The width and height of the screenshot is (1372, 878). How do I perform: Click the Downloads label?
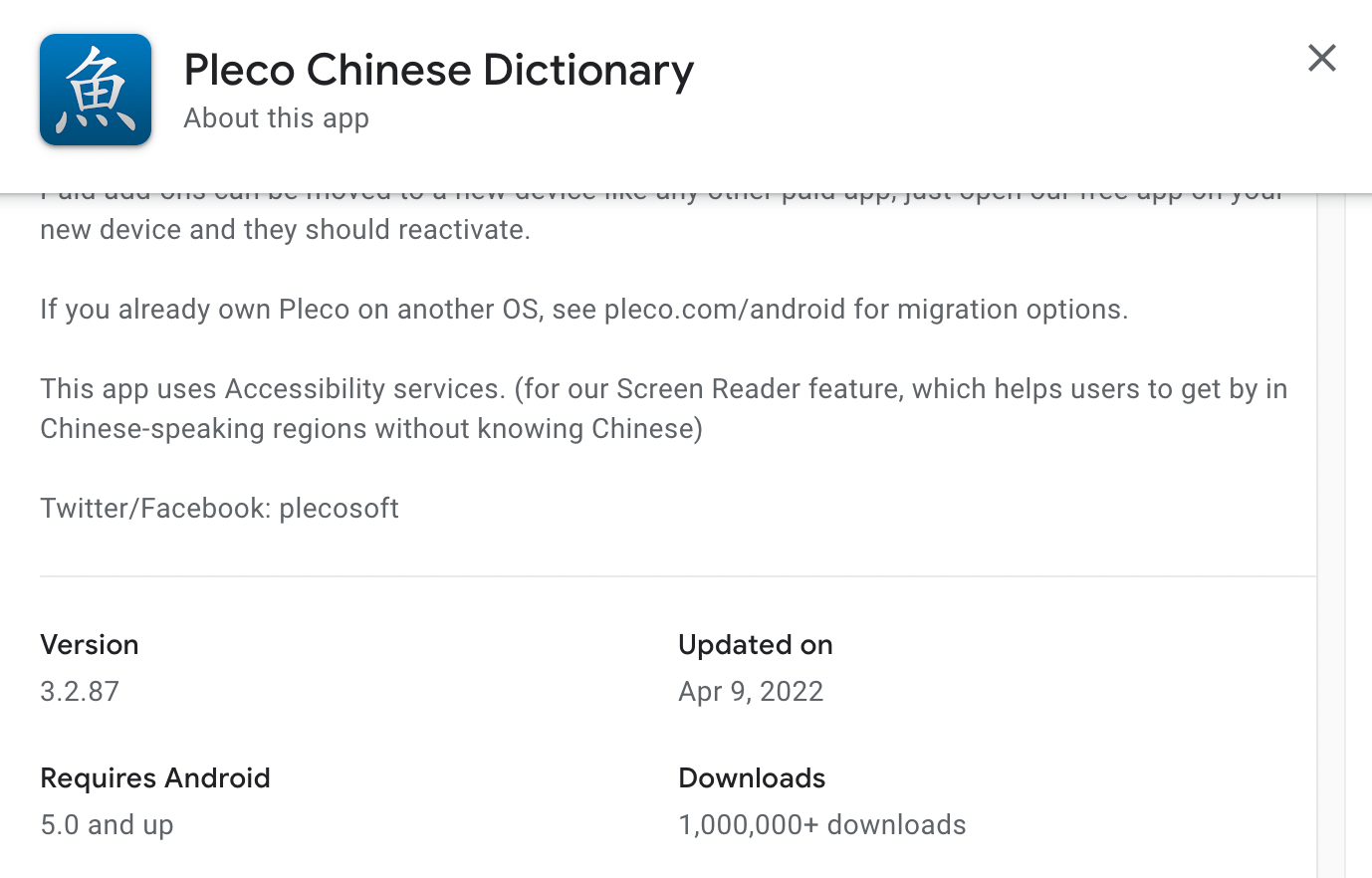click(752, 778)
